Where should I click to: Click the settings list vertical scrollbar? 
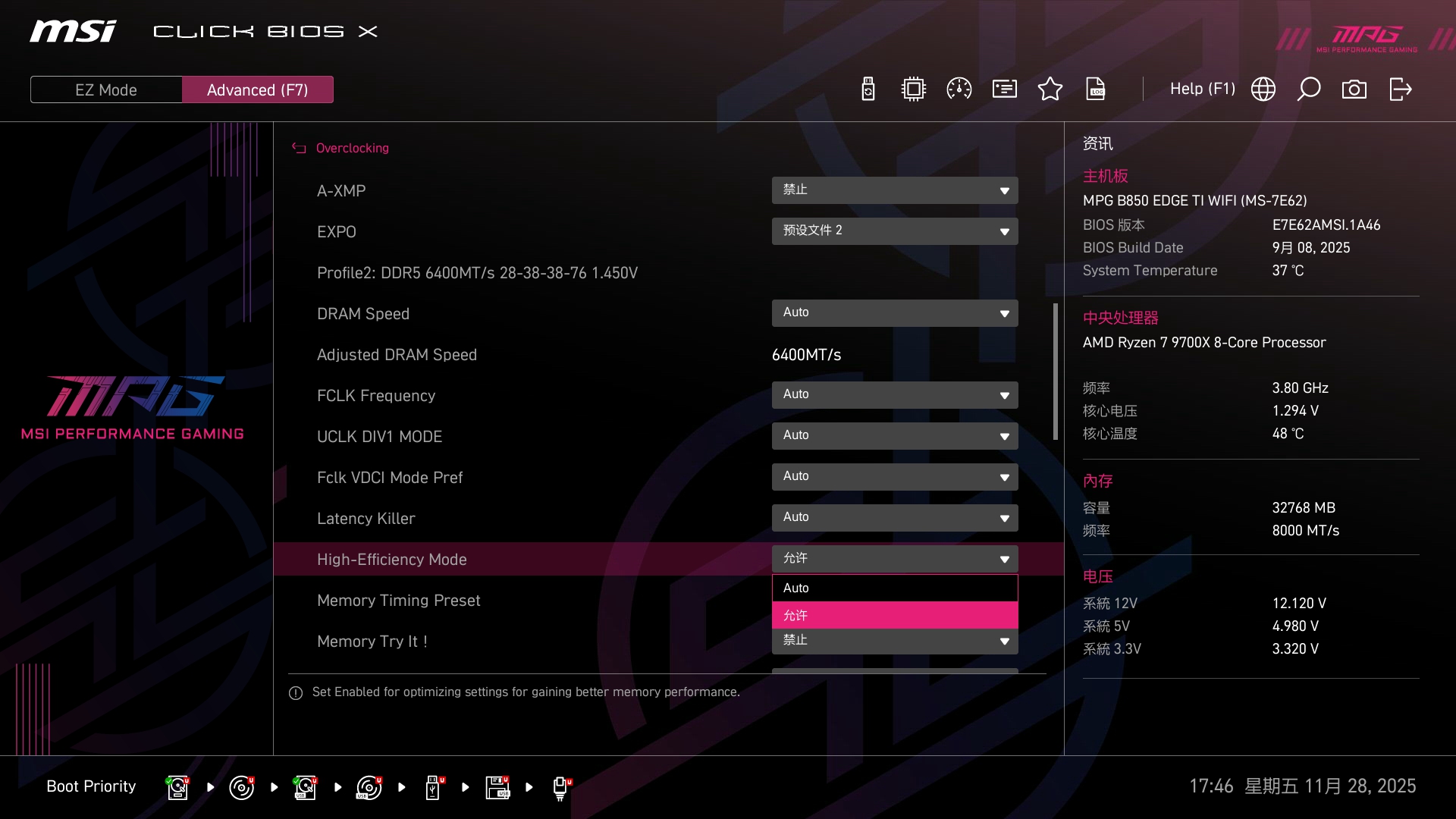[1055, 372]
